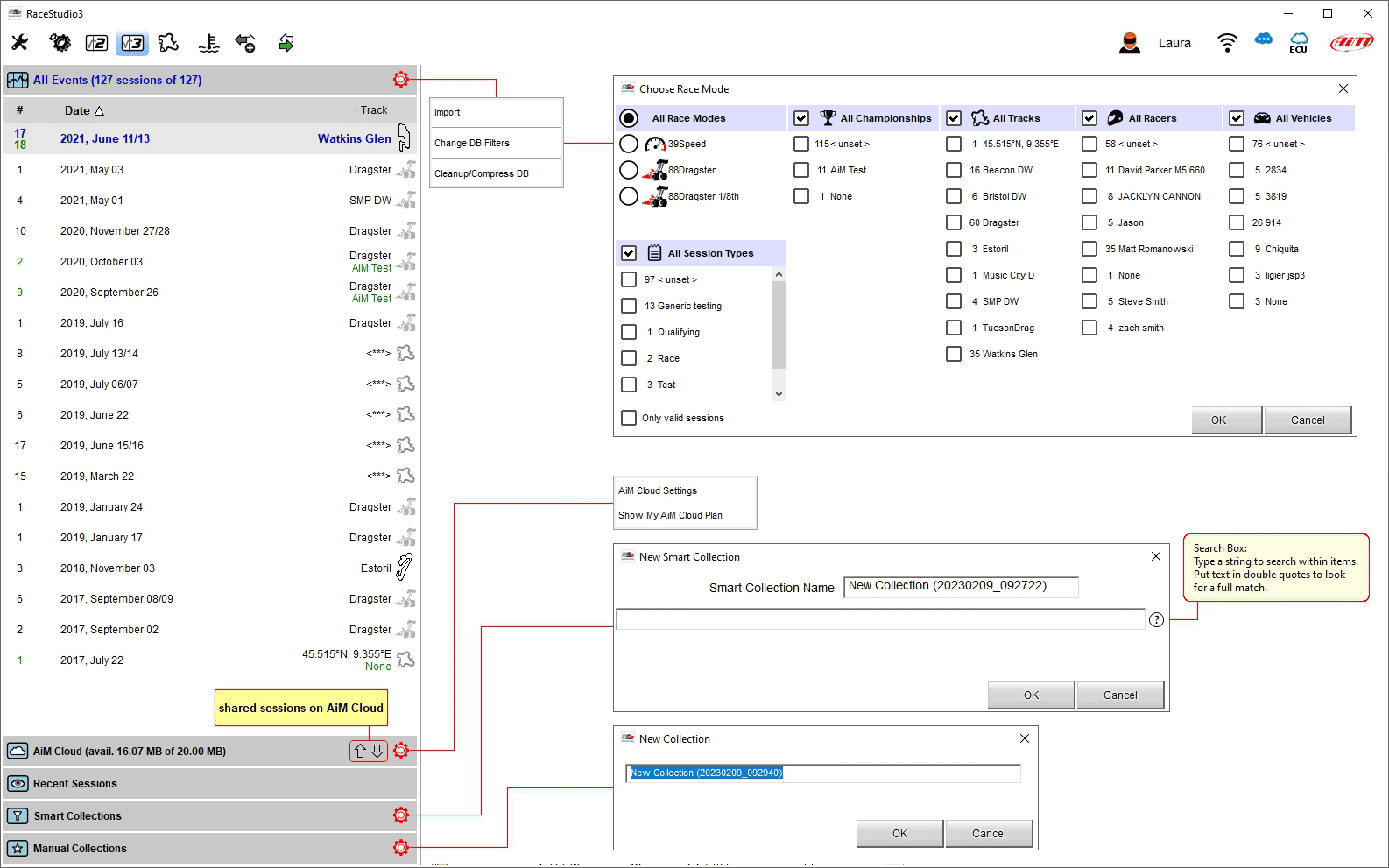Open RaceStudio 2 analysis icon
1389x868 pixels.
[x=96, y=43]
